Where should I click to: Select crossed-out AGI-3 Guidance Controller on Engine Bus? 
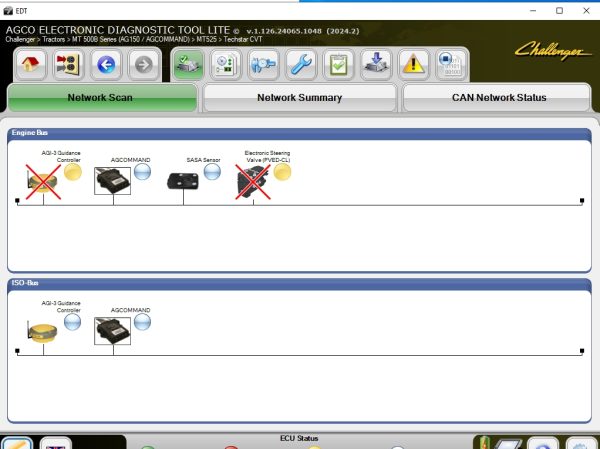click(42, 182)
